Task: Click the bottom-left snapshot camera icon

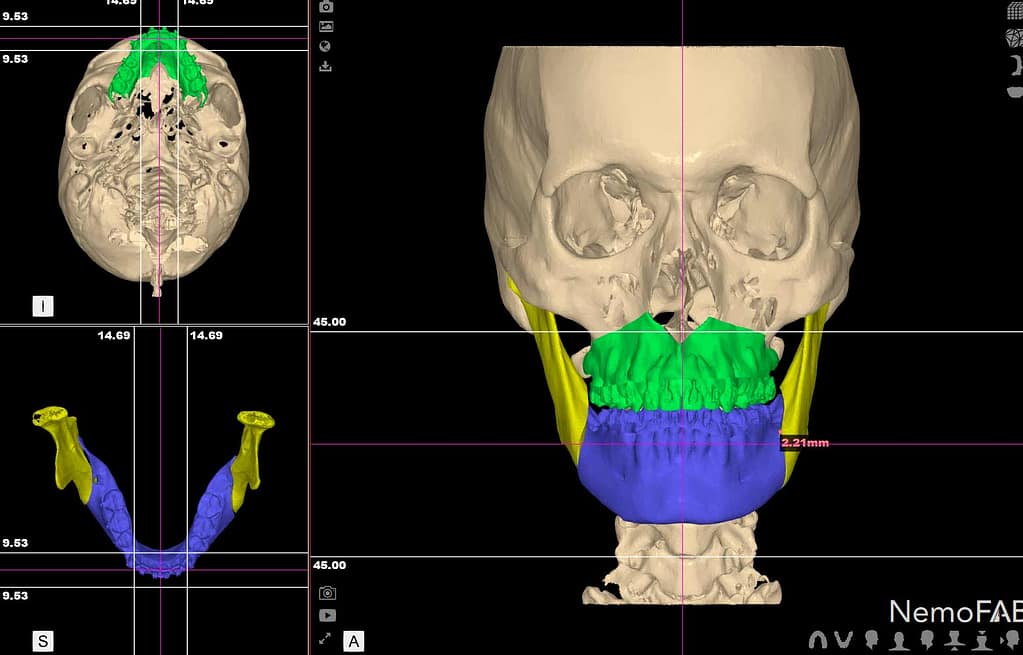Action: pyautogui.click(x=327, y=593)
